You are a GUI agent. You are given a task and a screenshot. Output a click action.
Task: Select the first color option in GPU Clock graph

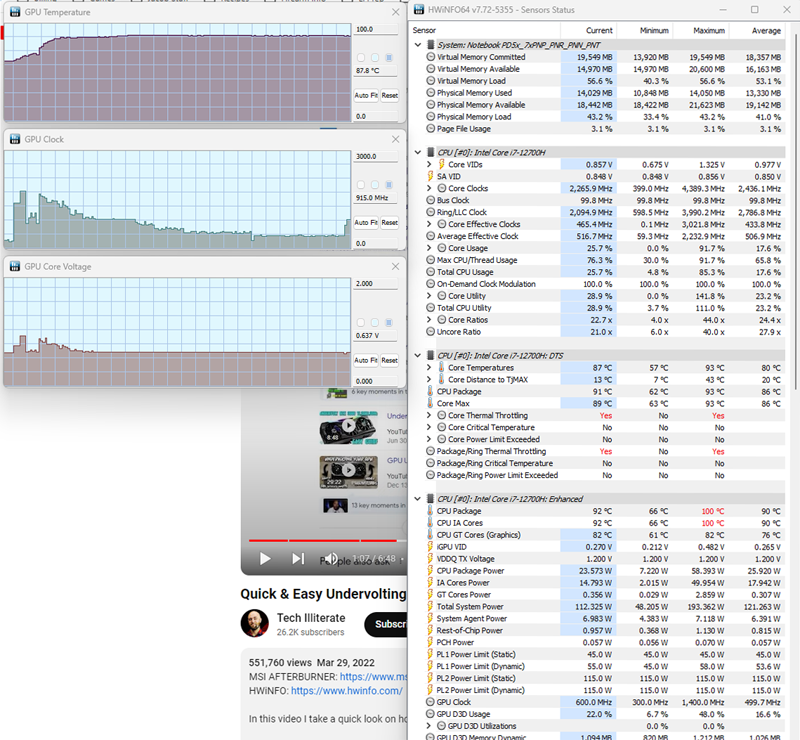[361, 185]
